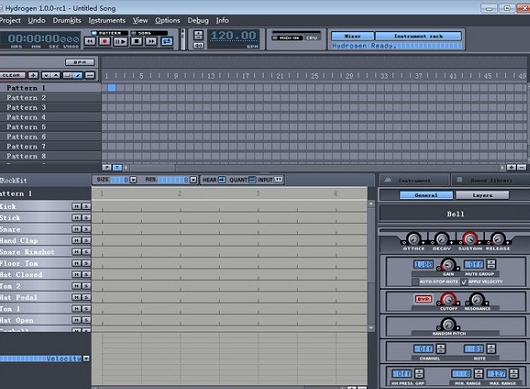Open the Velocity property dropdown
The image size is (530, 389).
coord(87,359)
